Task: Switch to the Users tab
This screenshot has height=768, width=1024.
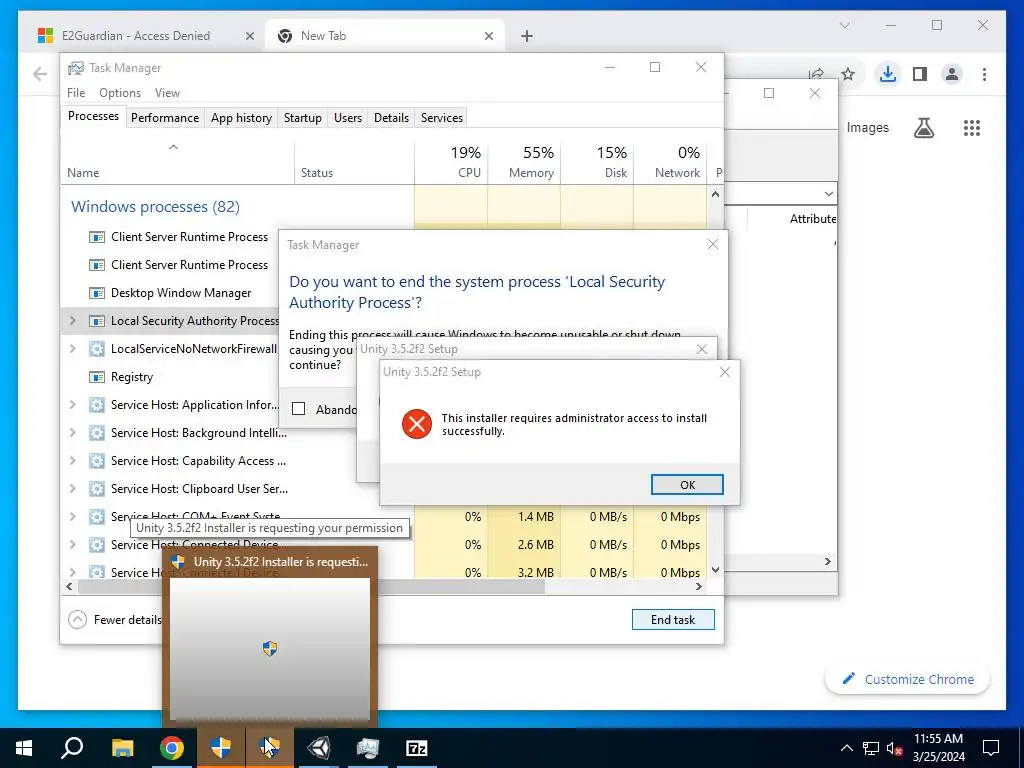Action: [x=347, y=118]
